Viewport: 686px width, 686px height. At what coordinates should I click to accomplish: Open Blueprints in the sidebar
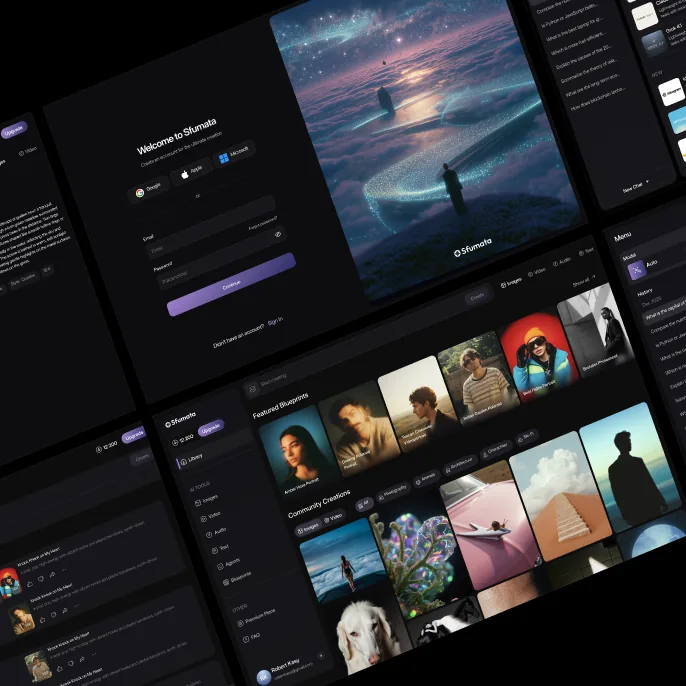click(237, 578)
